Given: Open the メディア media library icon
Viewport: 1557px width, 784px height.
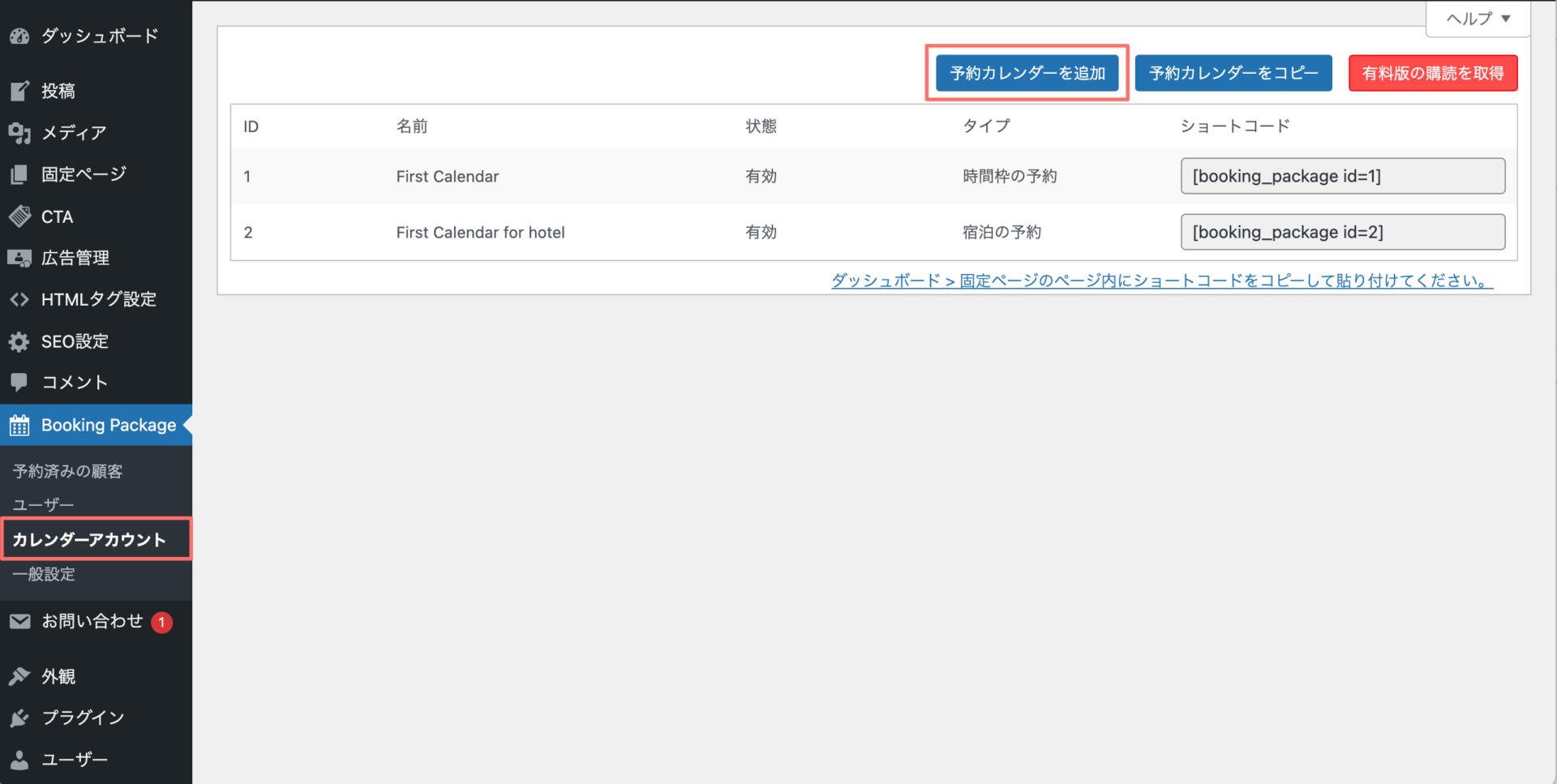Looking at the screenshot, I should tap(19, 133).
